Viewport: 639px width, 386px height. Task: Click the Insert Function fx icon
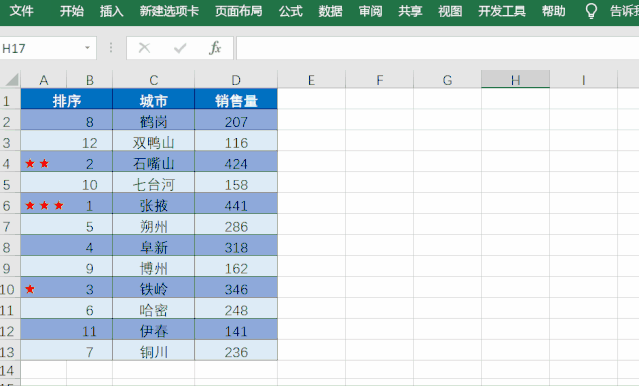(215, 48)
